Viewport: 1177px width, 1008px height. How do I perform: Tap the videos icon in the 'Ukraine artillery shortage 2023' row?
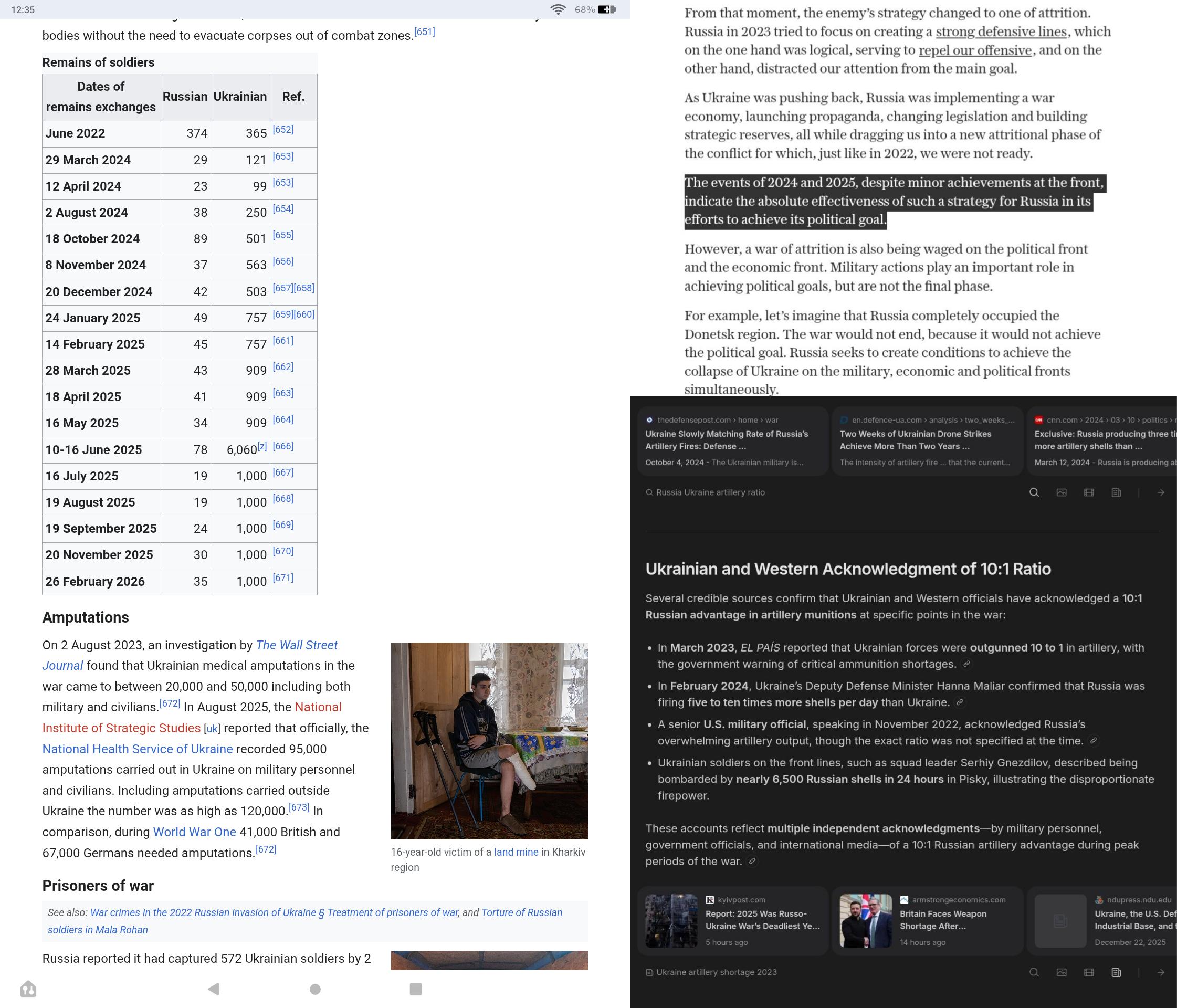(x=1088, y=972)
